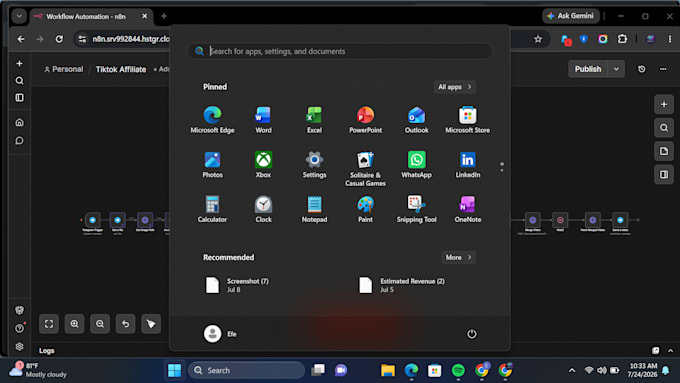Viewport: 680px width, 383px height.
Task: Open Chrome tab search dropdown
Action: (x=19, y=16)
